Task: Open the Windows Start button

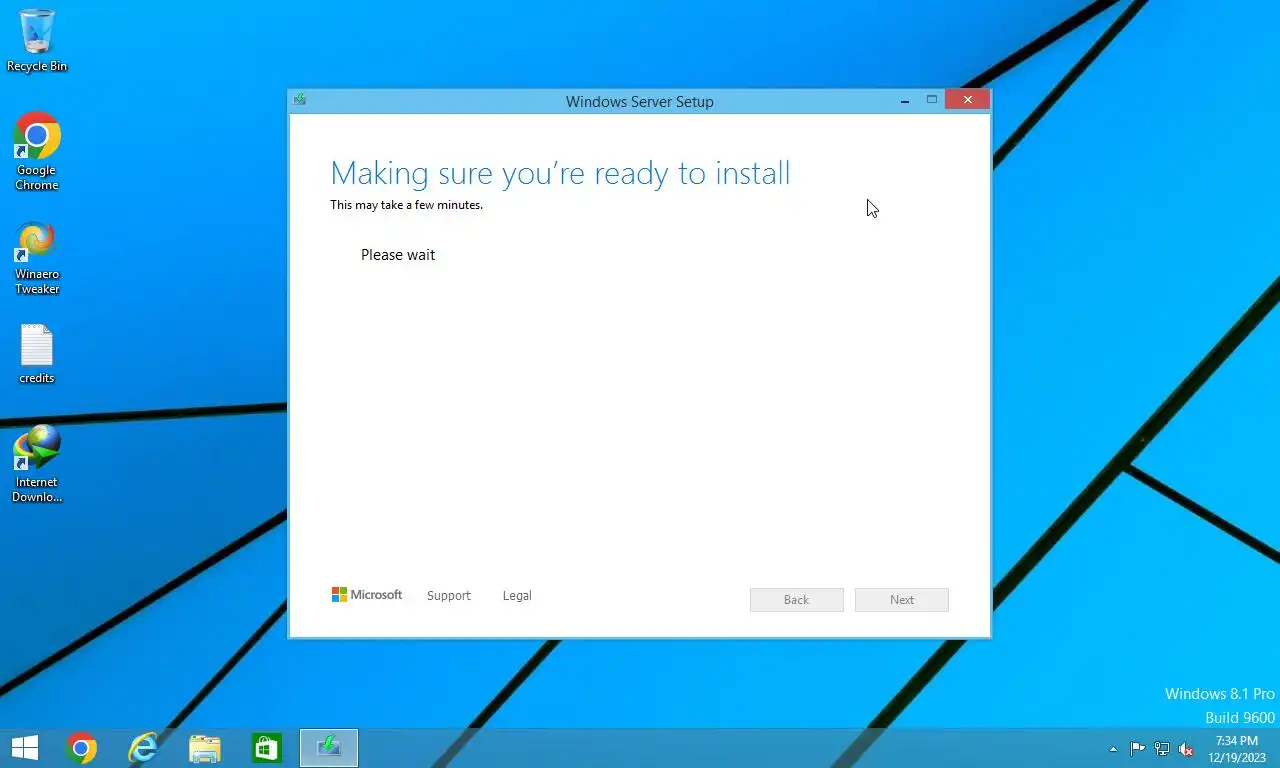Action: click(24, 748)
